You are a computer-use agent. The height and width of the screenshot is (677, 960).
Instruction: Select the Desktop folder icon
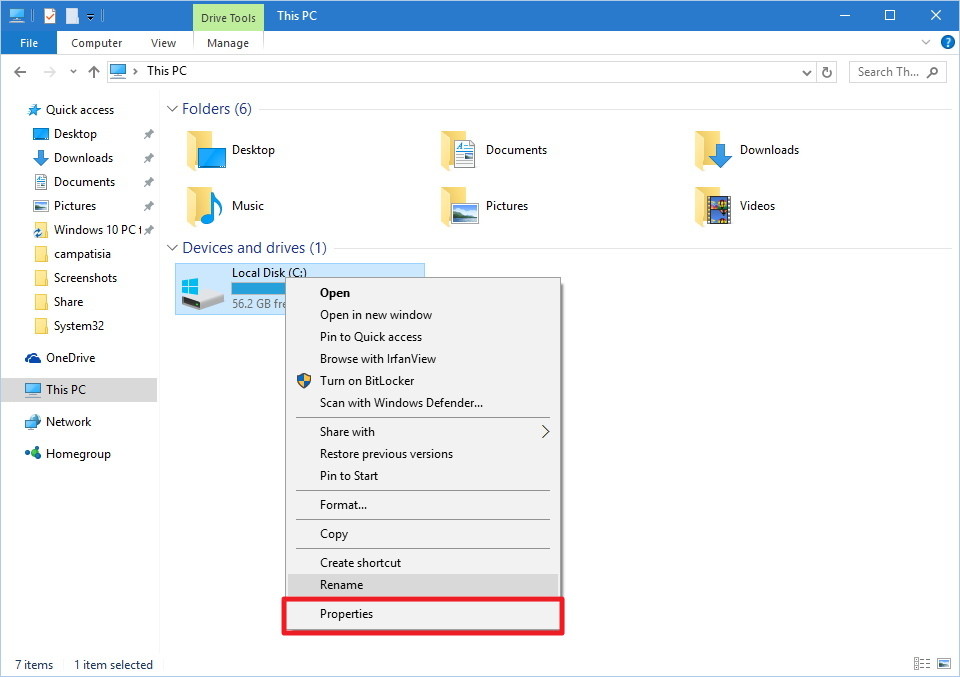click(207, 150)
